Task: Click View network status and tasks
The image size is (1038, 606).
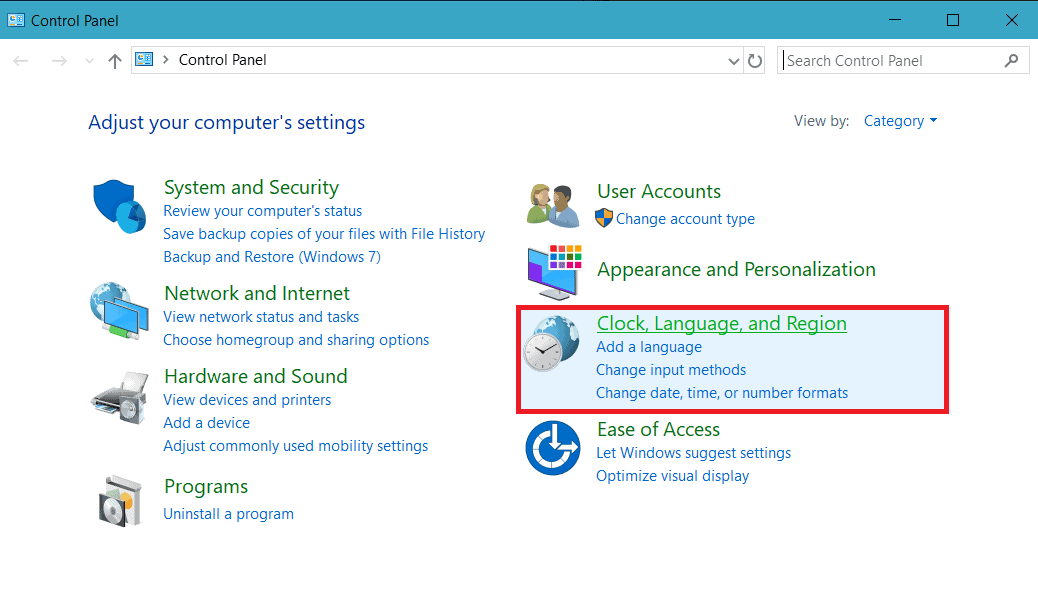Action: [261, 317]
